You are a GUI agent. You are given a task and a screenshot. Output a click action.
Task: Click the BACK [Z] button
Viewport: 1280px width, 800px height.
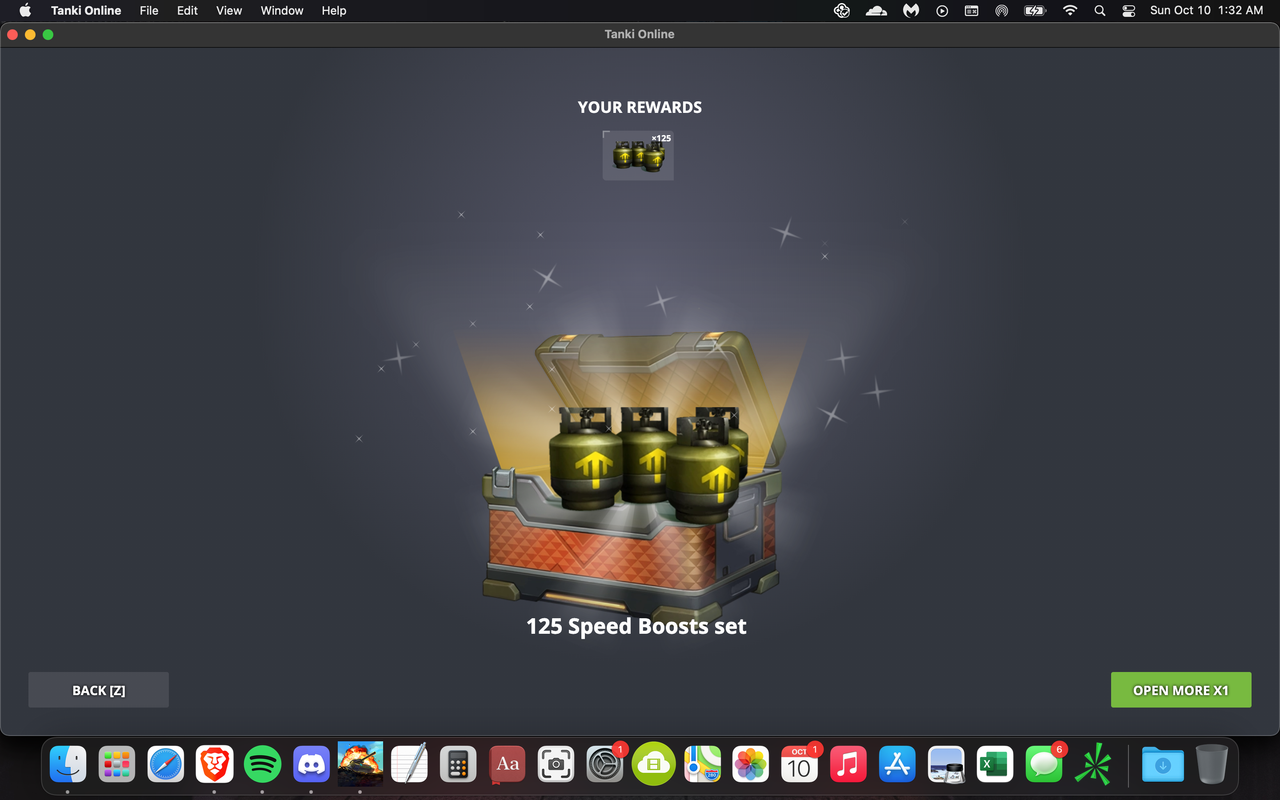(x=98, y=690)
